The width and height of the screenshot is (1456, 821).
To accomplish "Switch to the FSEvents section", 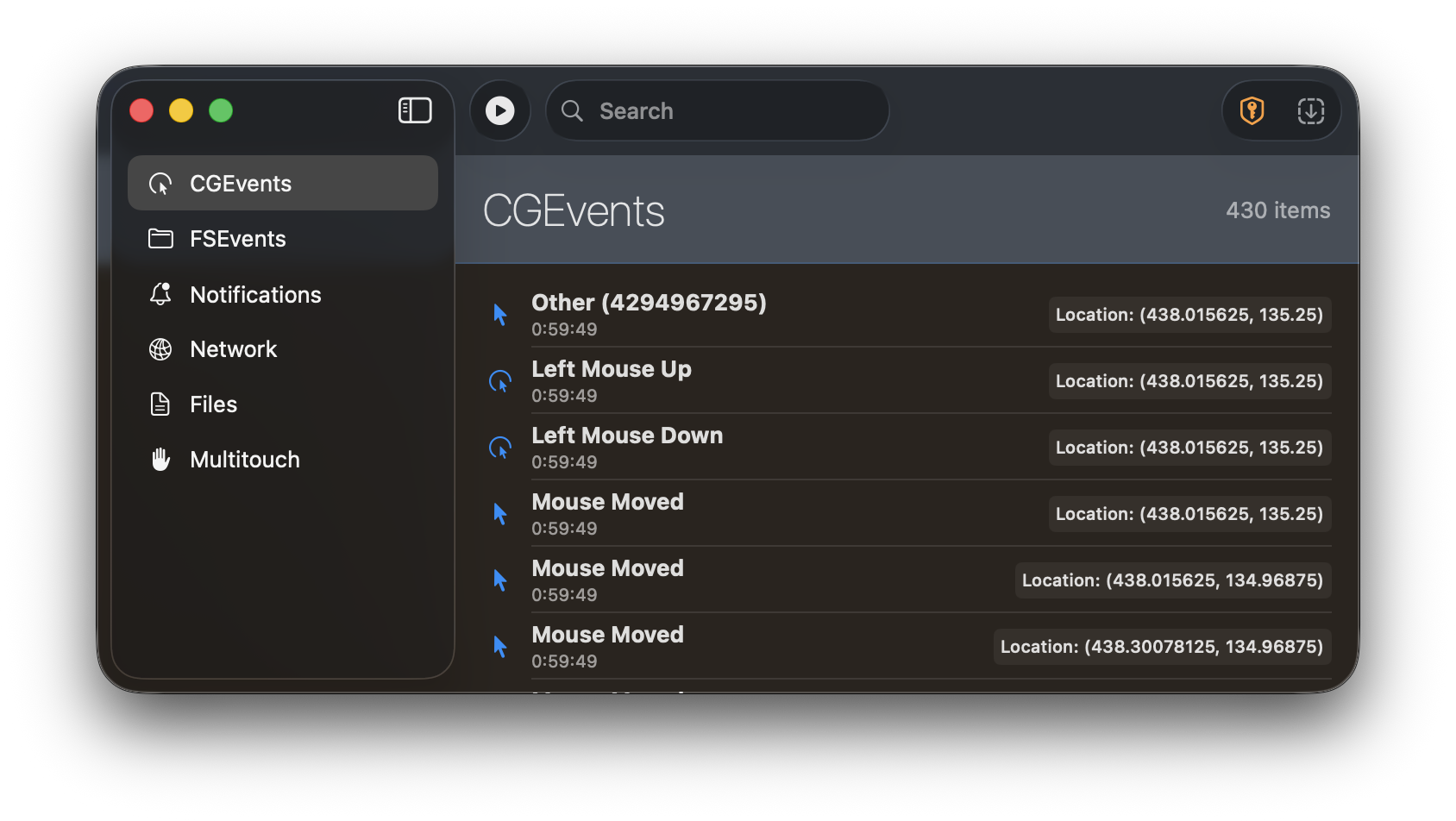I will (238, 239).
